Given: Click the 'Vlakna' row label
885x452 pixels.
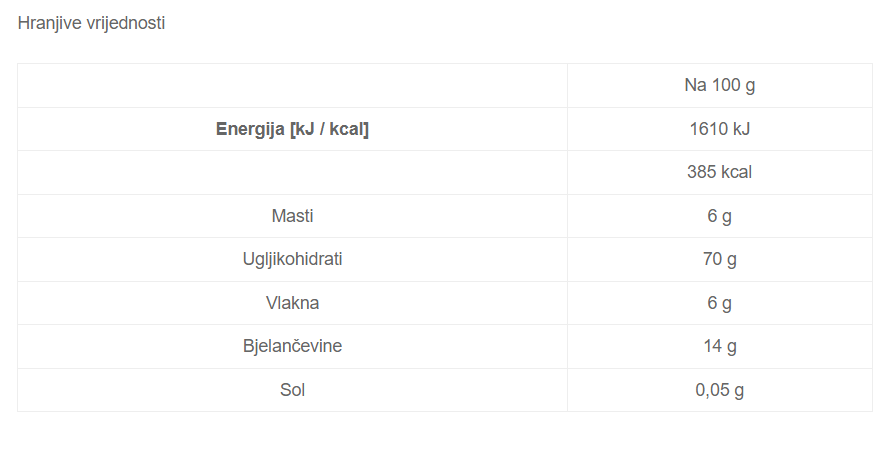Looking at the screenshot, I should pyautogui.click(x=292, y=303).
